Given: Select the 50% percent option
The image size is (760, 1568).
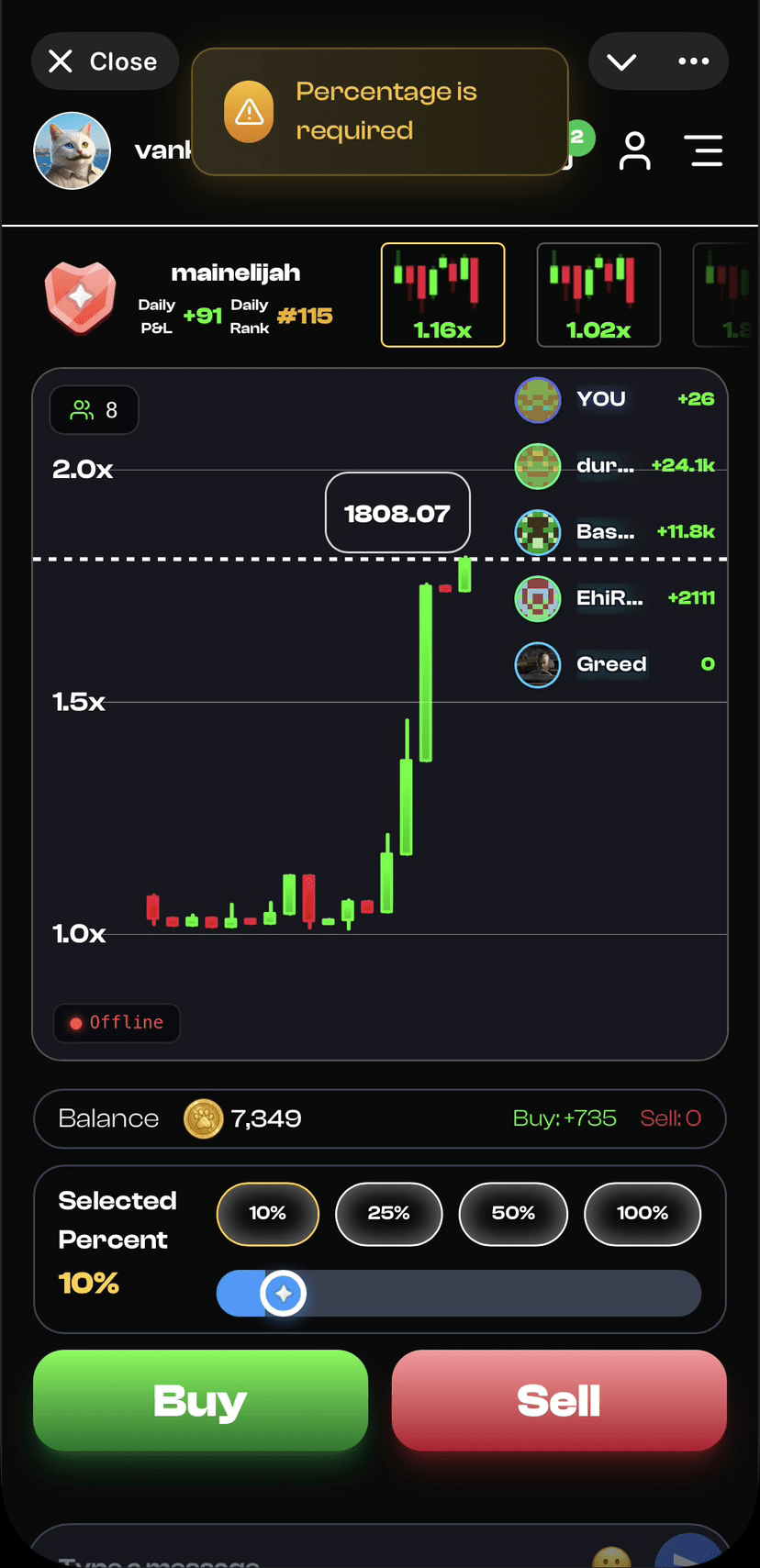Looking at the screenshot, I should pos(513,1213).
